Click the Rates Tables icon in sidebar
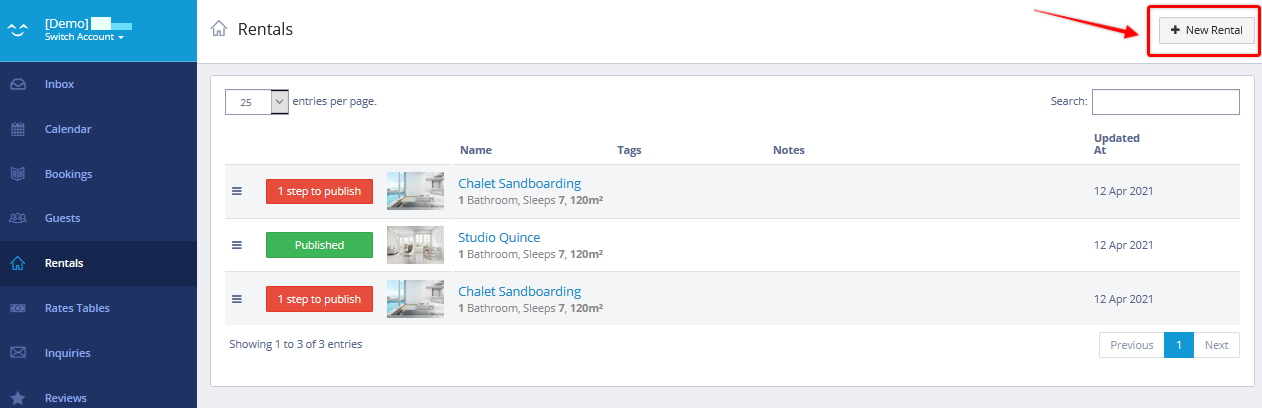Image resolution: width=1262 pixels, height=408 pixels. click(17, 308)
